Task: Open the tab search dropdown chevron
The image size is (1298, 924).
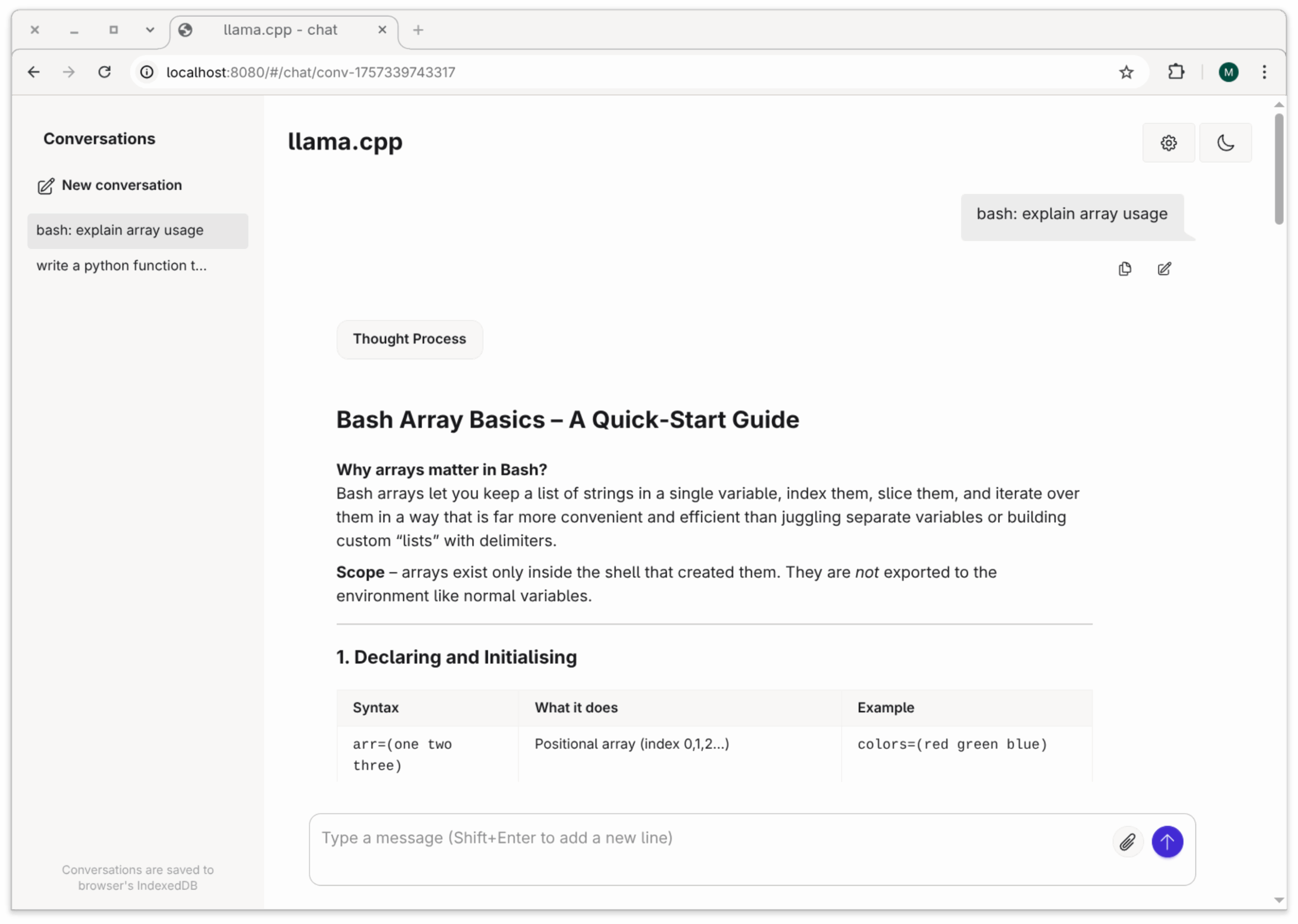Action: pos(150,29)
